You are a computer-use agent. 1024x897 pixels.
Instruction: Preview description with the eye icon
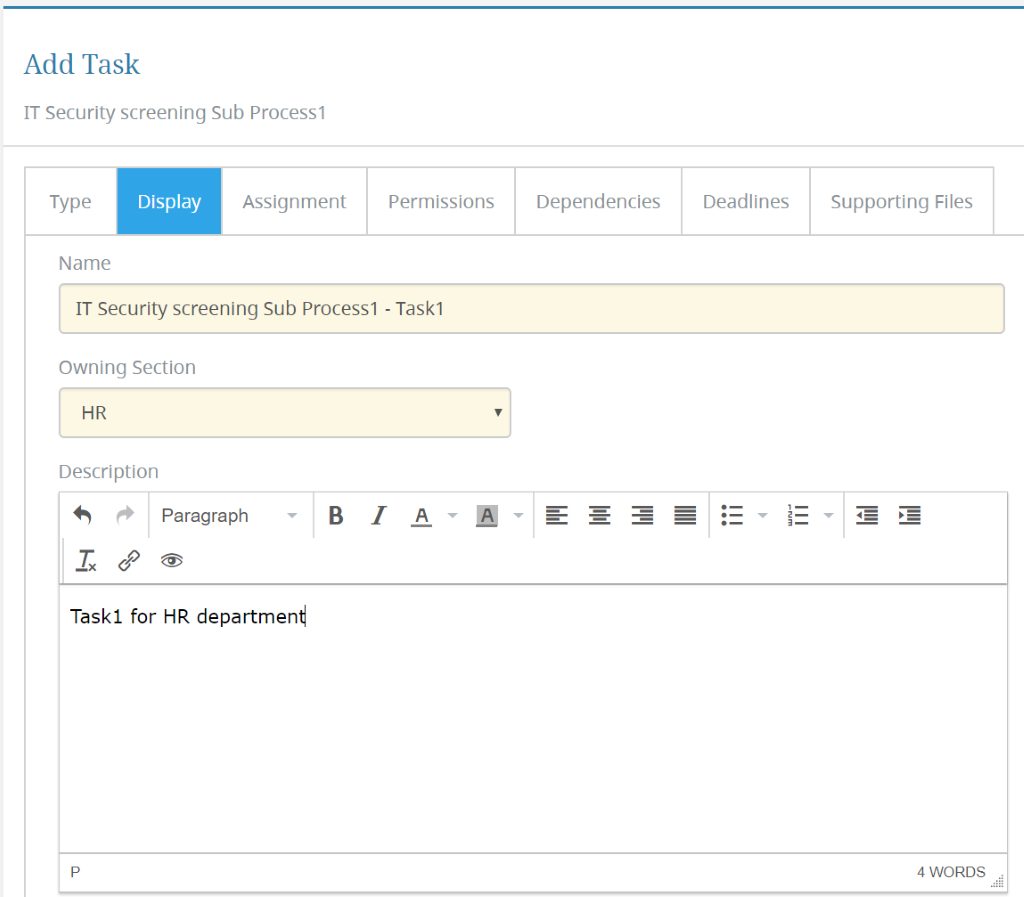[172, 561]
